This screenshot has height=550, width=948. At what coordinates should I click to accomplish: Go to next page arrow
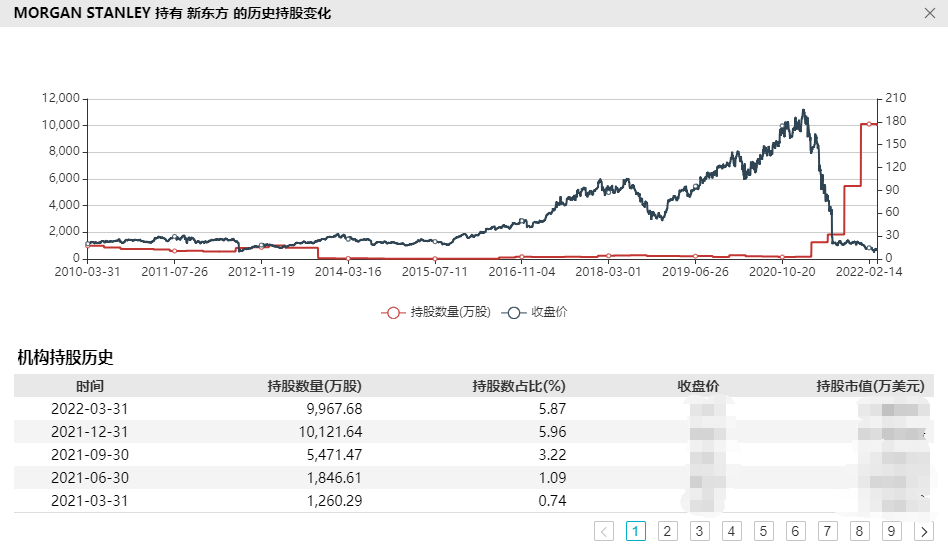pos(924,531)
